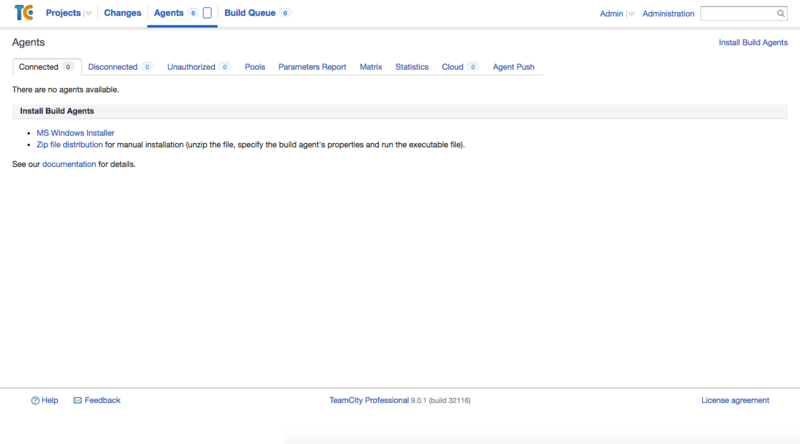Click the Agents page heading

click(x=29, y=42)
